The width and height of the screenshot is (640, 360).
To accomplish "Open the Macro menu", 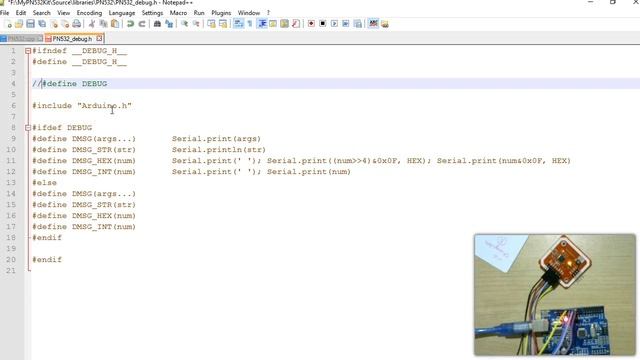I will [x=178, y=13].
